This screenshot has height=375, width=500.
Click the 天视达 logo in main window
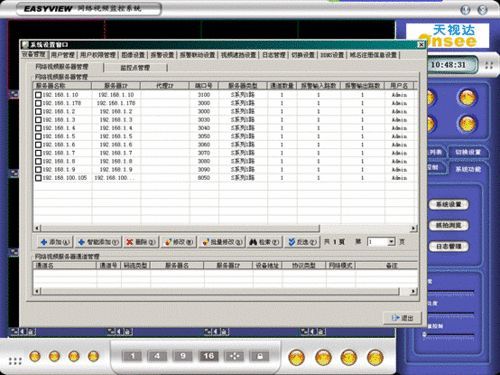tap(448, 36)
